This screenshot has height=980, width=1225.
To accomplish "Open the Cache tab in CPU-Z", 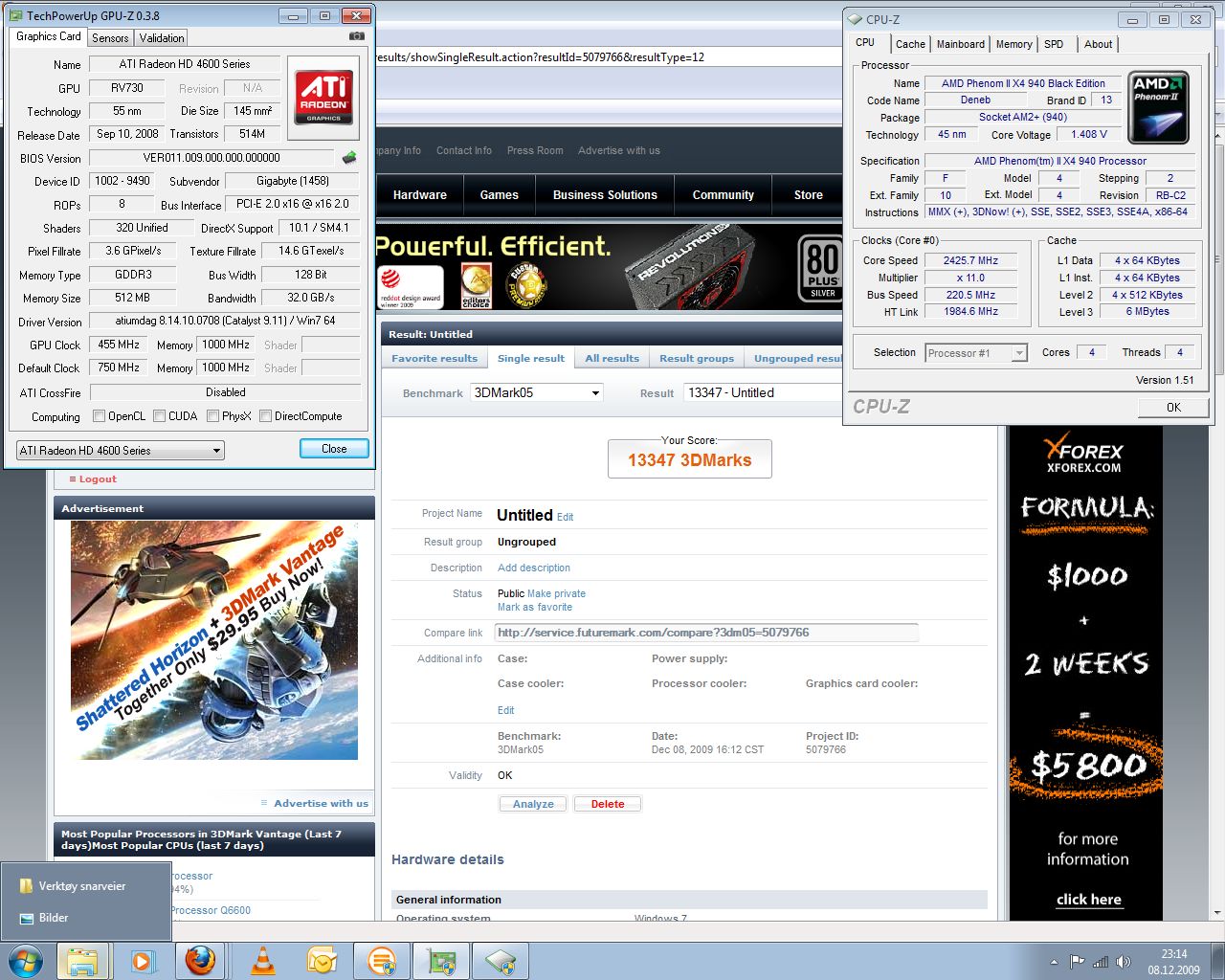I will (x=910, y=44).
